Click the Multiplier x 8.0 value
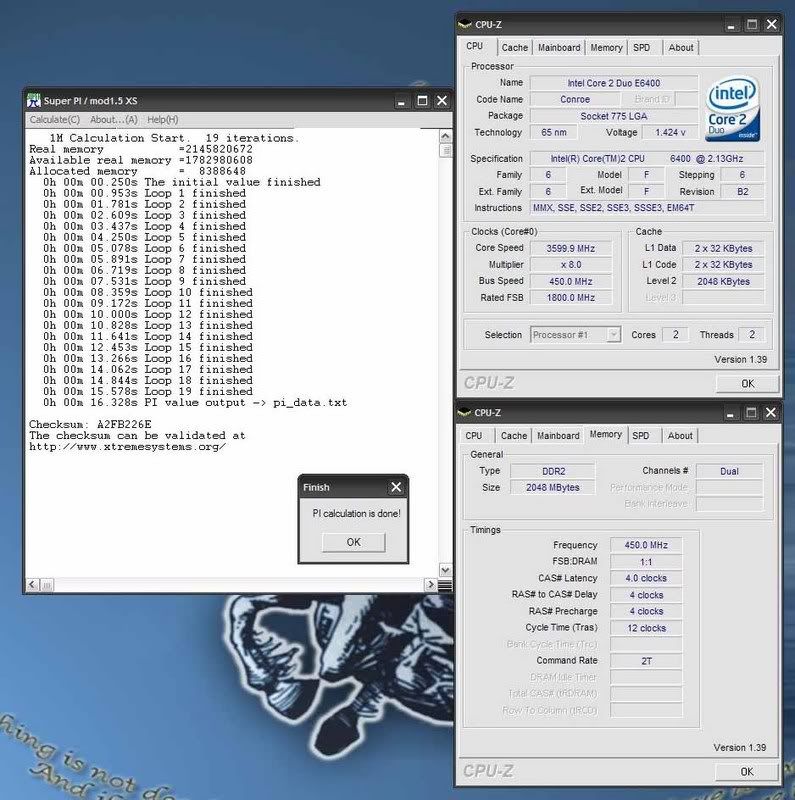This screenshot has width=795, height=800. pos(570,265)
